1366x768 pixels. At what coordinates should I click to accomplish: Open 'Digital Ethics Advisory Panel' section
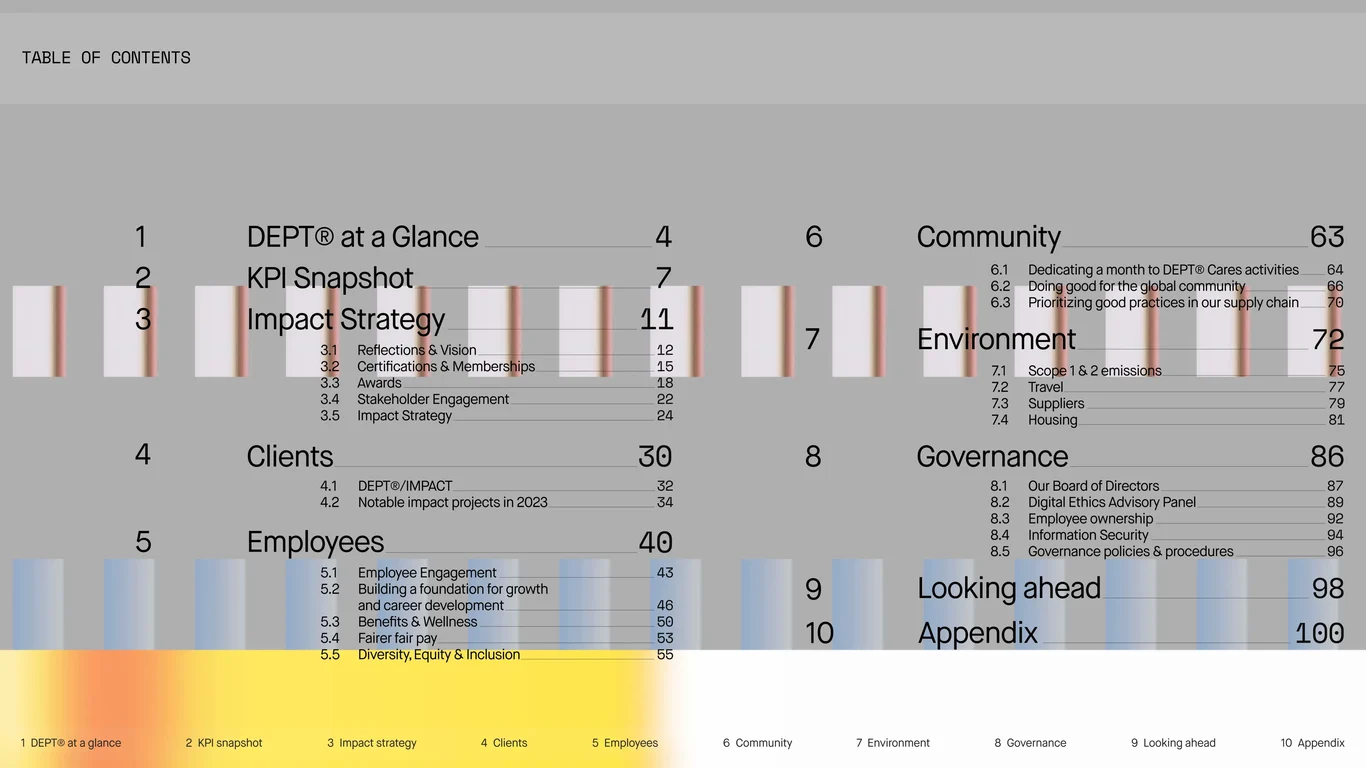pyautogui.click(x=1112, y=503)
